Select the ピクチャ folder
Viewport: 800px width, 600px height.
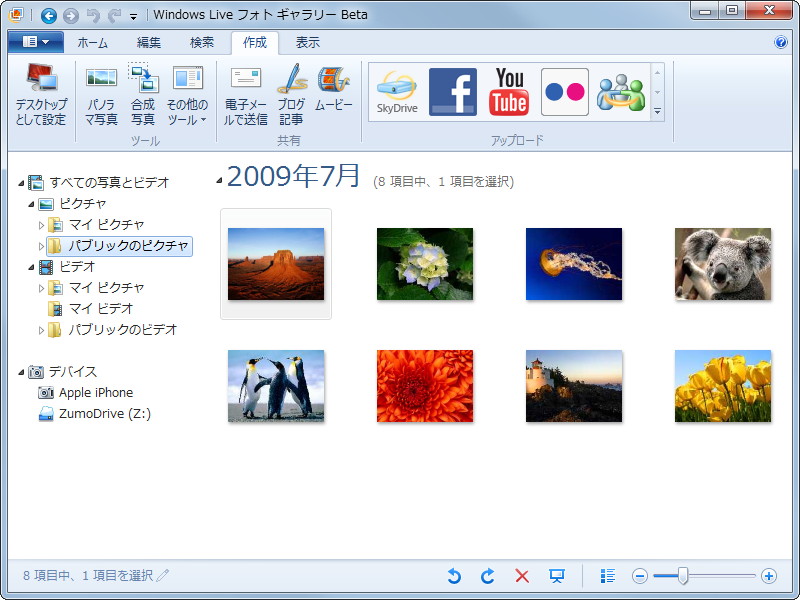pyautogui.click(x=72, y=204)
